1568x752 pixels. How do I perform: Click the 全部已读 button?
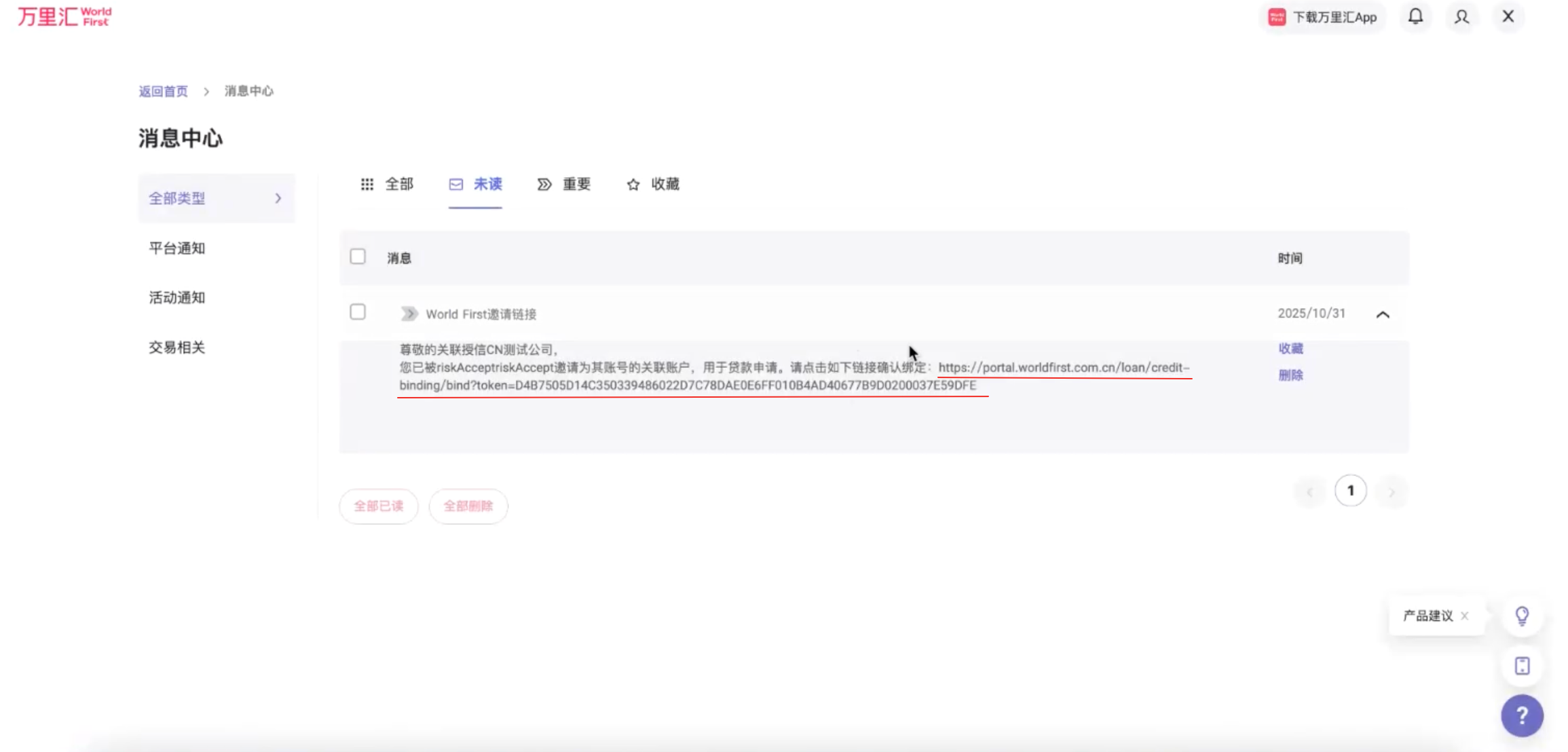pyautogui.click(x=378, y=506)
